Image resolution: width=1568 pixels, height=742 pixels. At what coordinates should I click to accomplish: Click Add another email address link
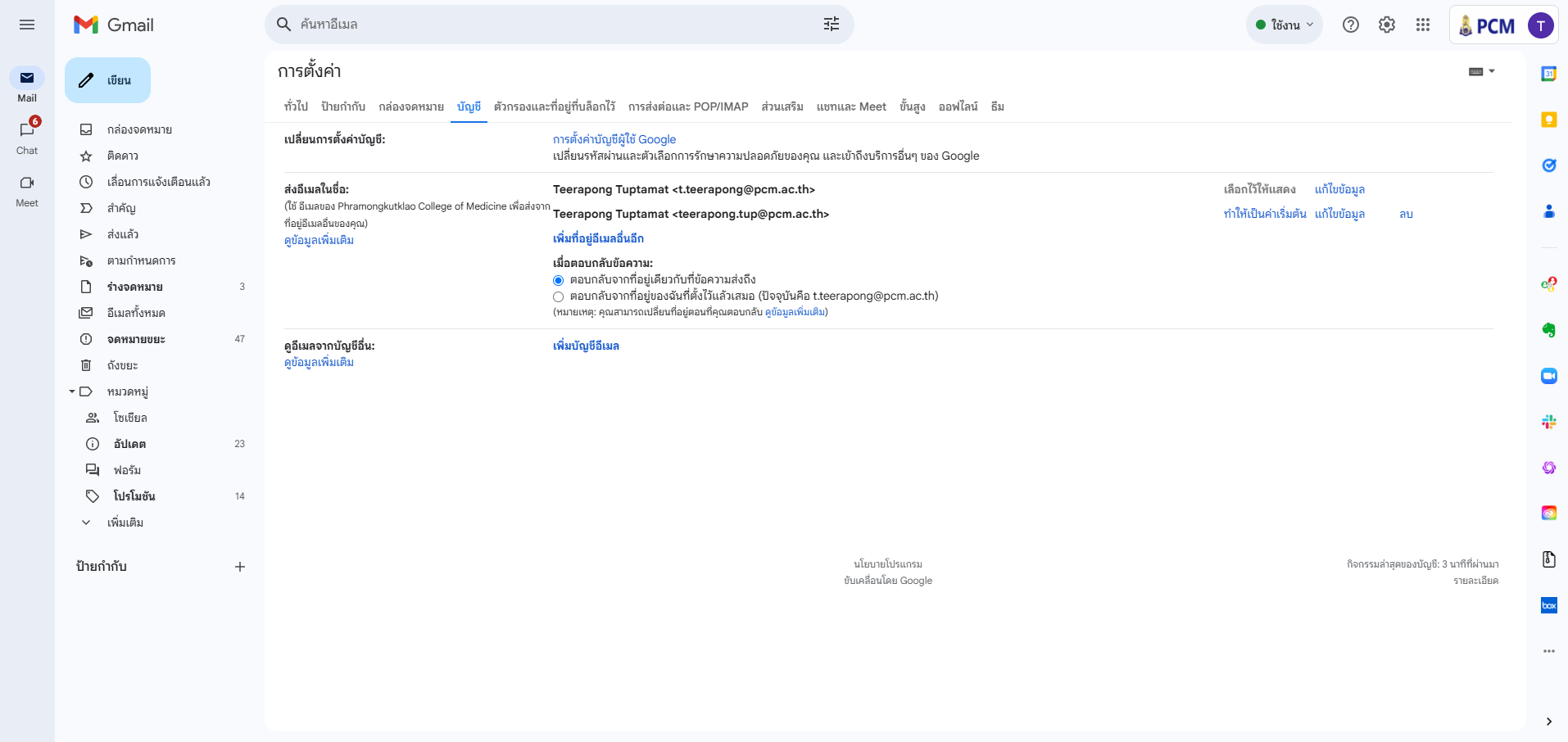coord(598,238)
